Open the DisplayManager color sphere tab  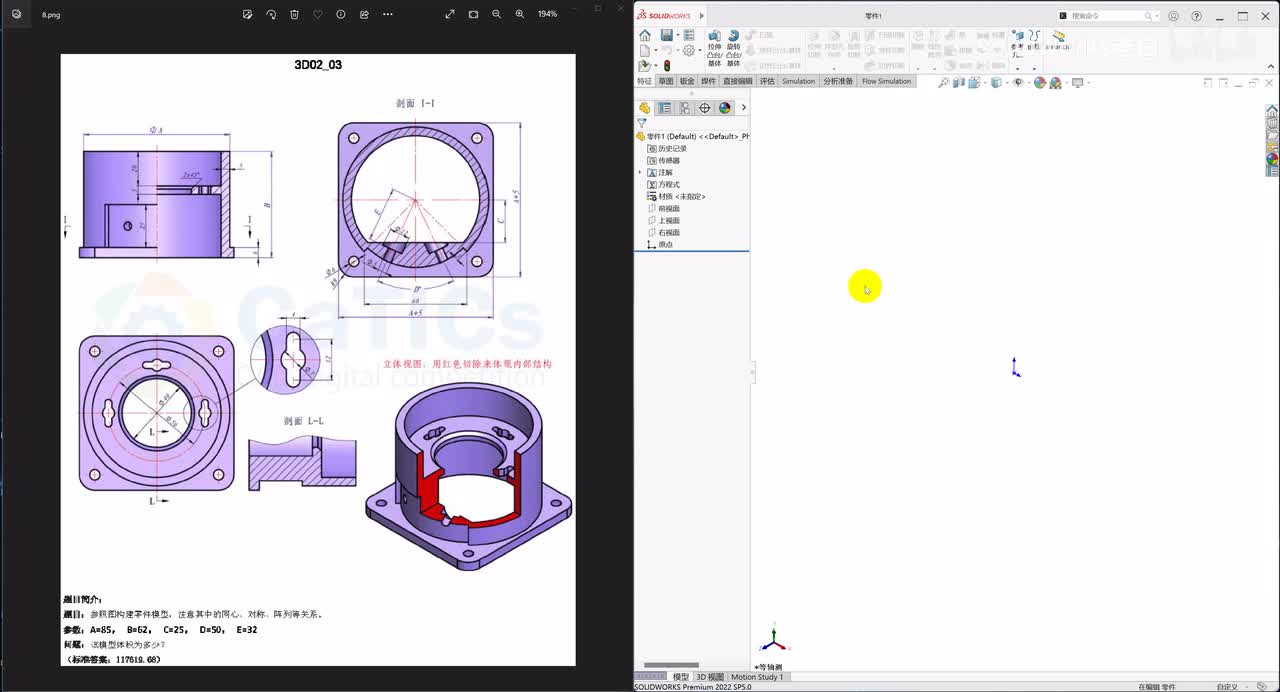click(725, 108)
